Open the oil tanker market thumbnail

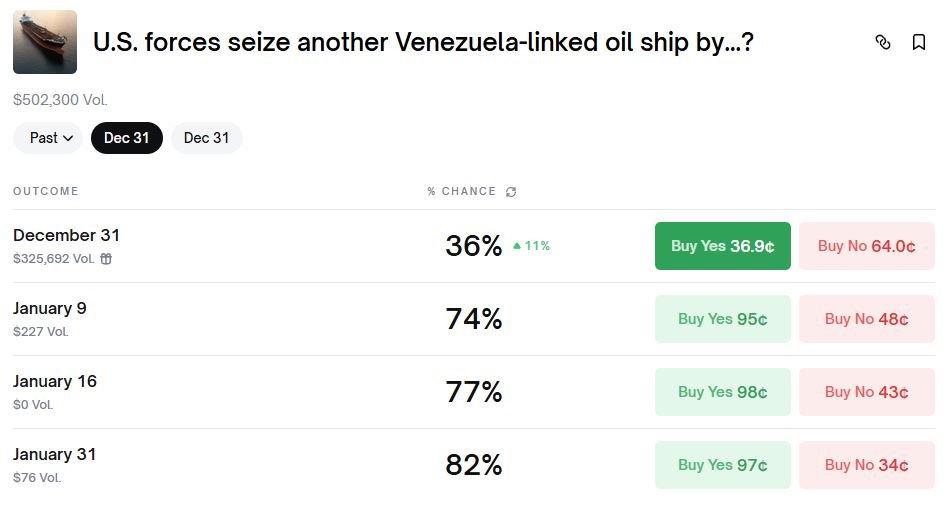45,42
